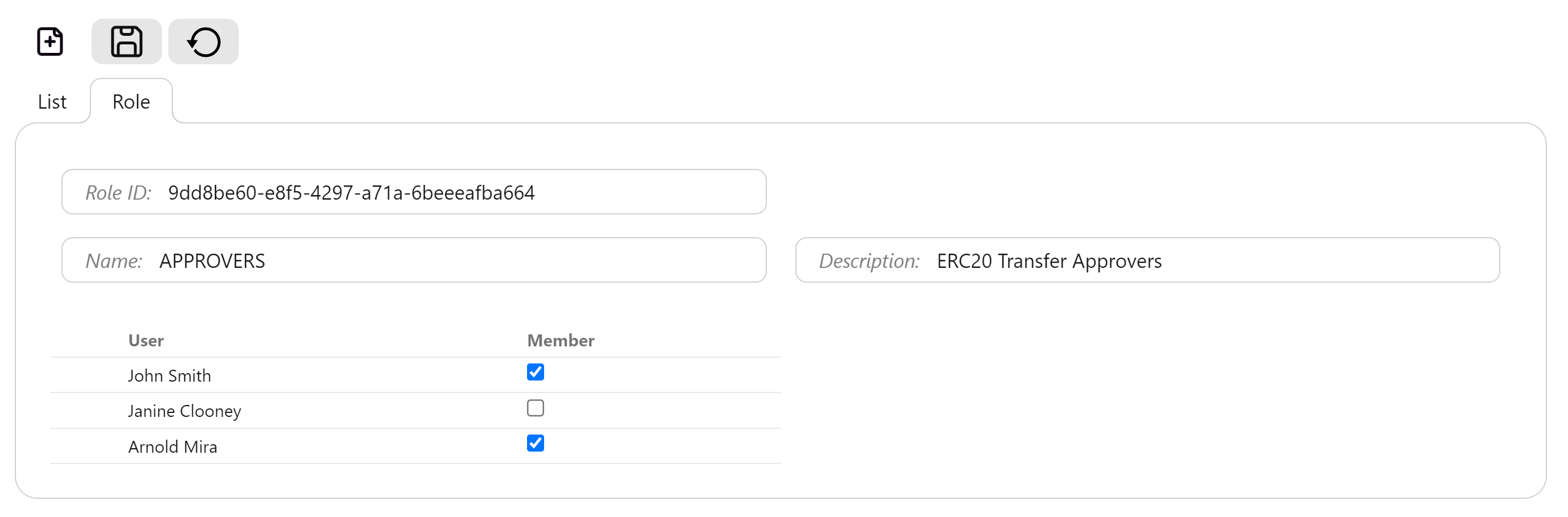
Task: Focus the Name field containing APPROVERS
Action: click(x=414, y=260)
